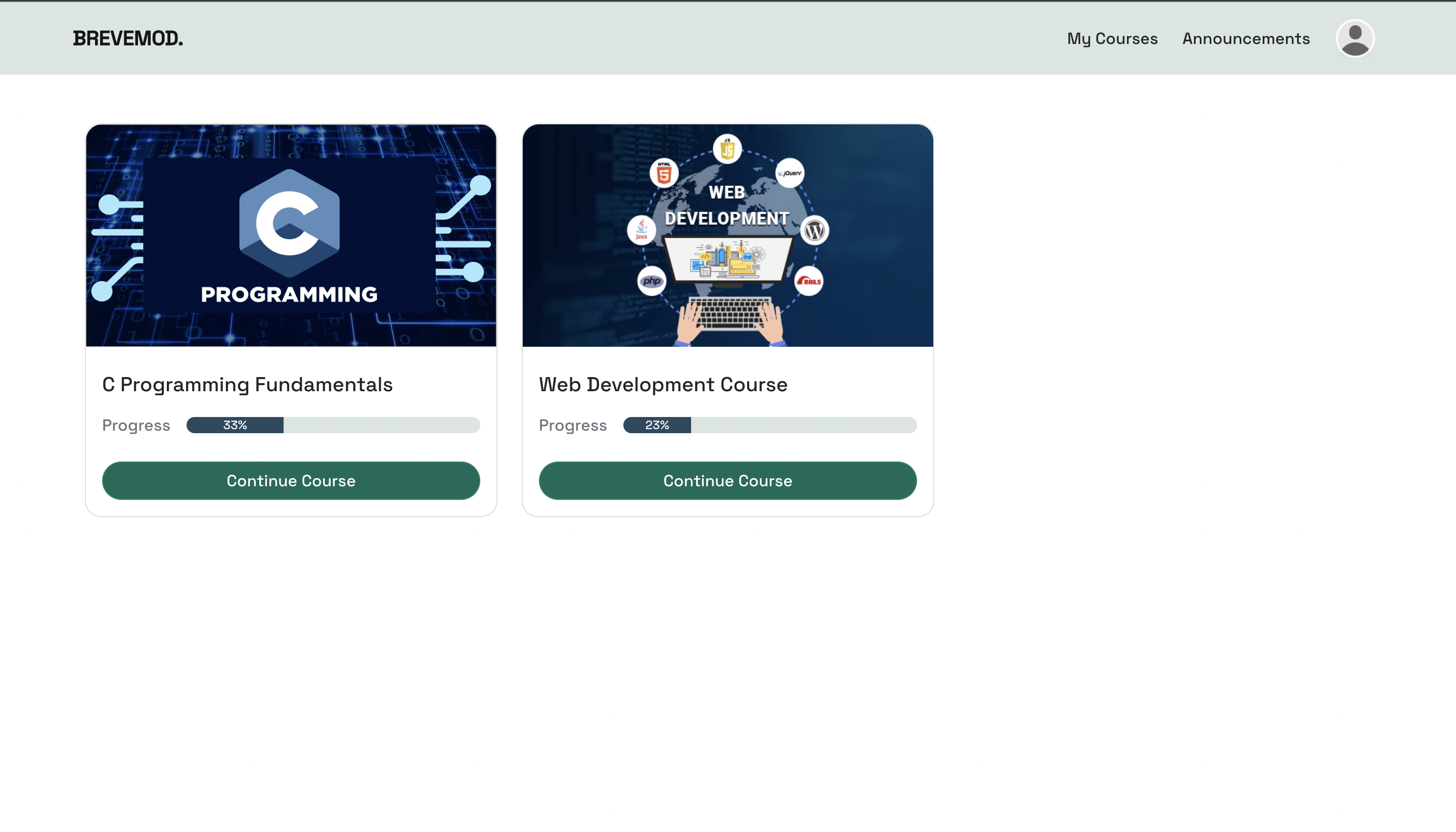Viewport: 1456px width, 832px height.
Task: Open C Programming Fundamentals title
Action: pyautogui.click(x=247, y=385)
